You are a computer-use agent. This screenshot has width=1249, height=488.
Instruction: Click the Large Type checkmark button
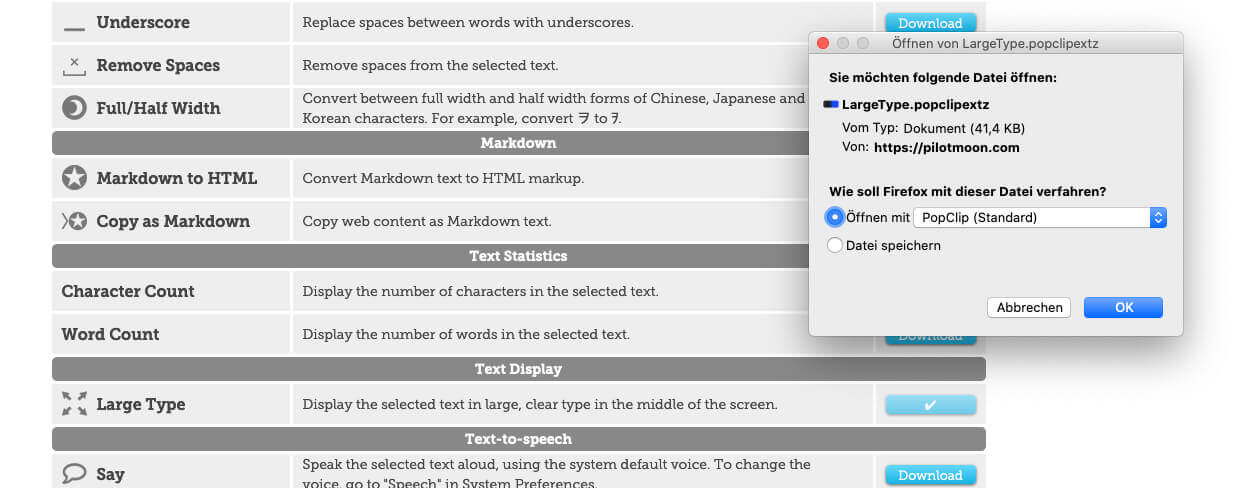[930, 405]
